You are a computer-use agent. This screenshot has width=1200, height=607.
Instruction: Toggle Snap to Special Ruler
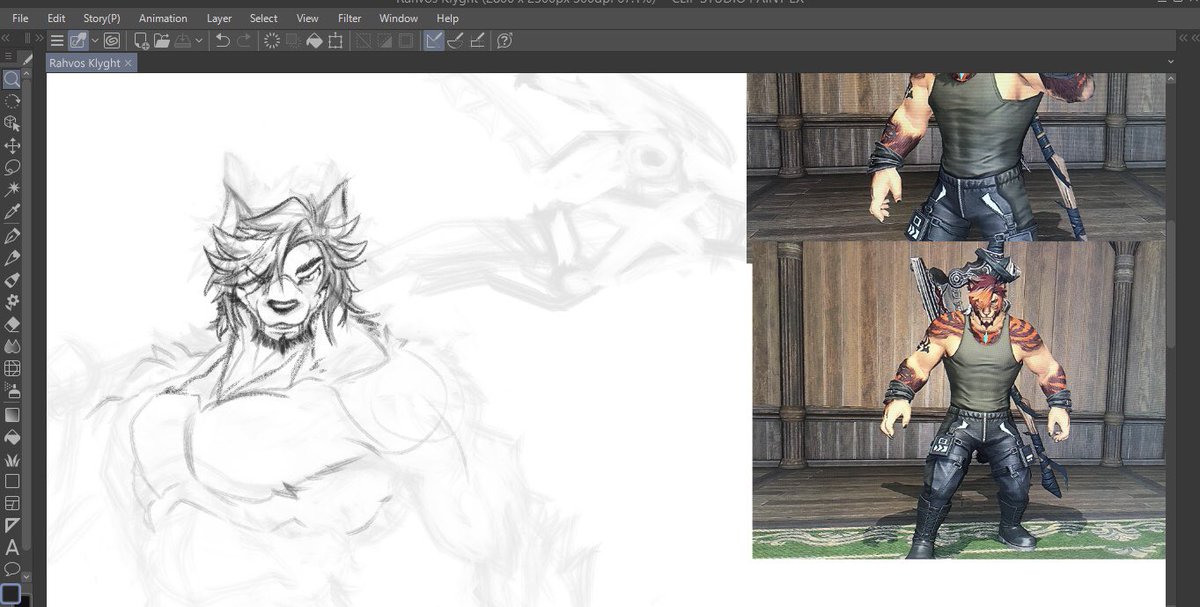pyautogui.click(x=456, y=41)
